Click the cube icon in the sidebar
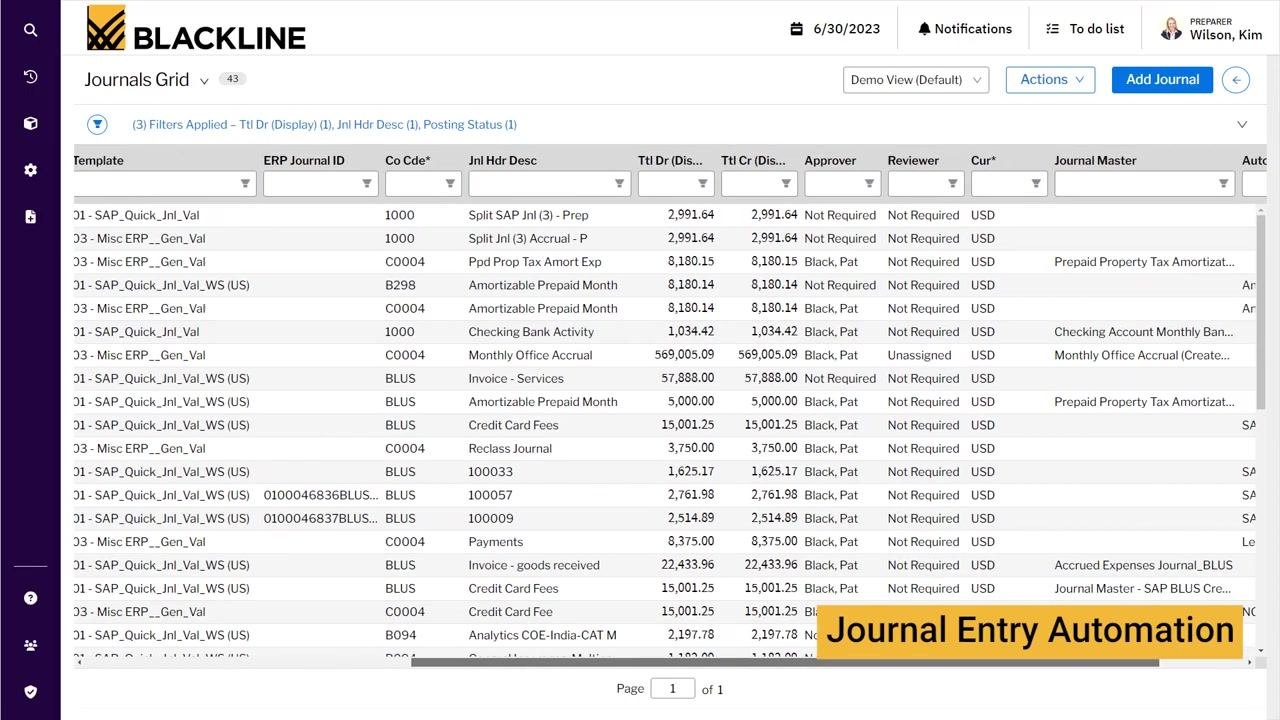The width and height of the screenshot is (1280, 720). [x=30, y=123]
